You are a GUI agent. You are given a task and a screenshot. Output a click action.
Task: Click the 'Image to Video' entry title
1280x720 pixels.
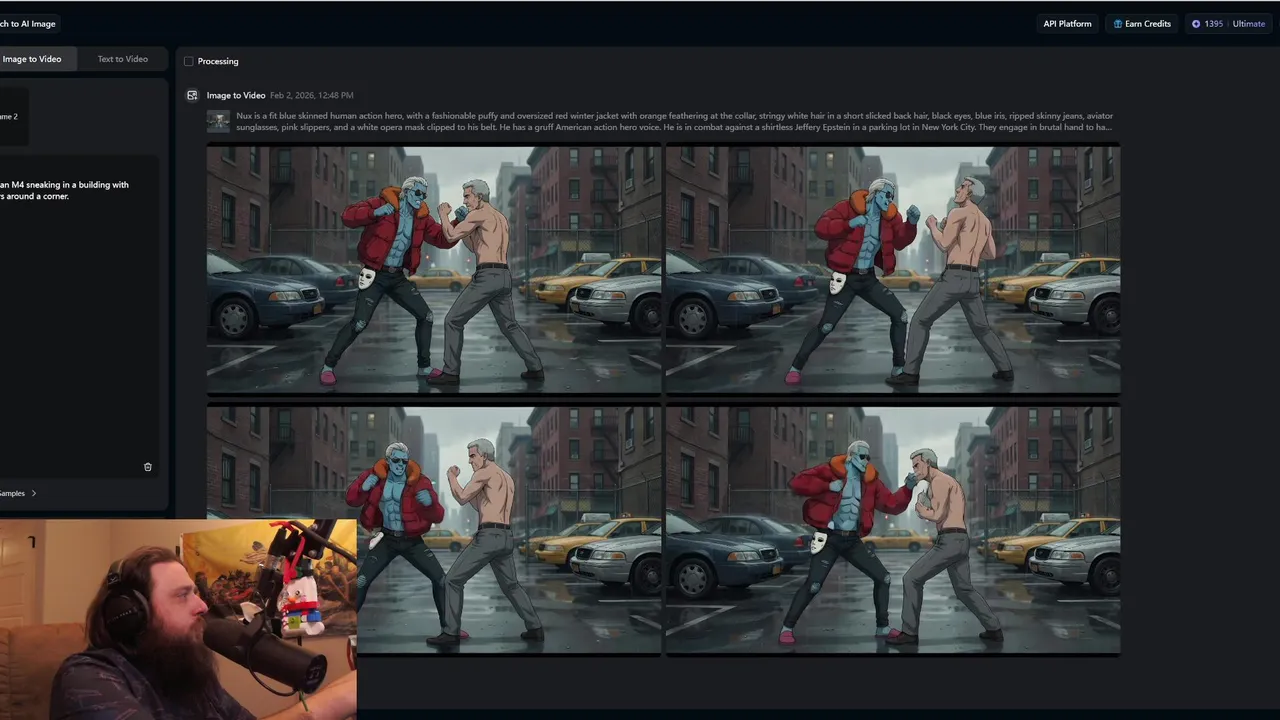[x=236, y=95]
